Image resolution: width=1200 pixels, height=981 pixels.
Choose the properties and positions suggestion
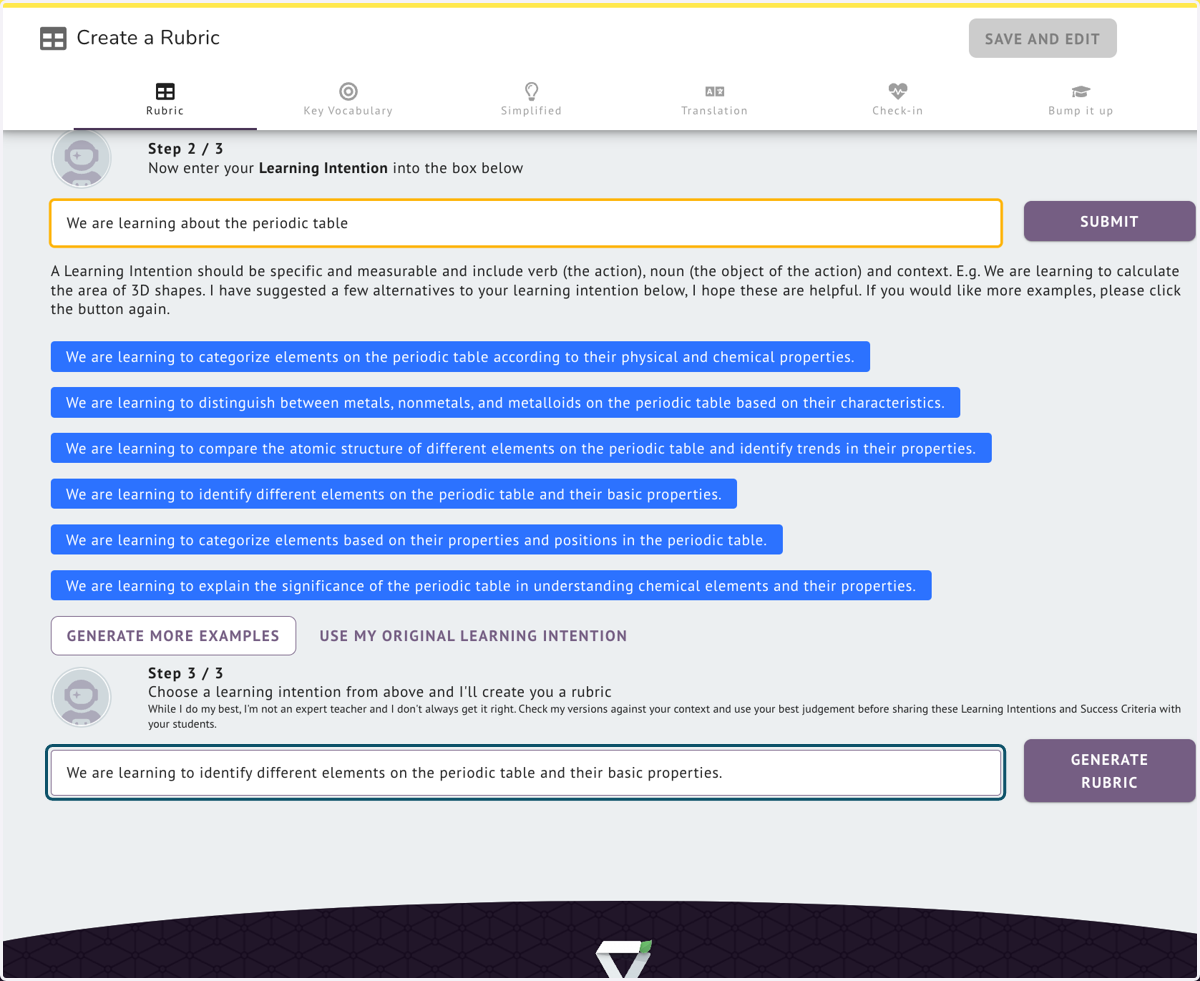416,540
